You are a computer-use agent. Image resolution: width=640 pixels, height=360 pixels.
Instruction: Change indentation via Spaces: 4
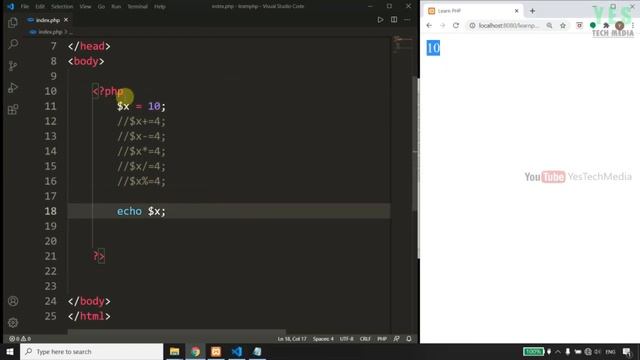(x=323, y=339)
